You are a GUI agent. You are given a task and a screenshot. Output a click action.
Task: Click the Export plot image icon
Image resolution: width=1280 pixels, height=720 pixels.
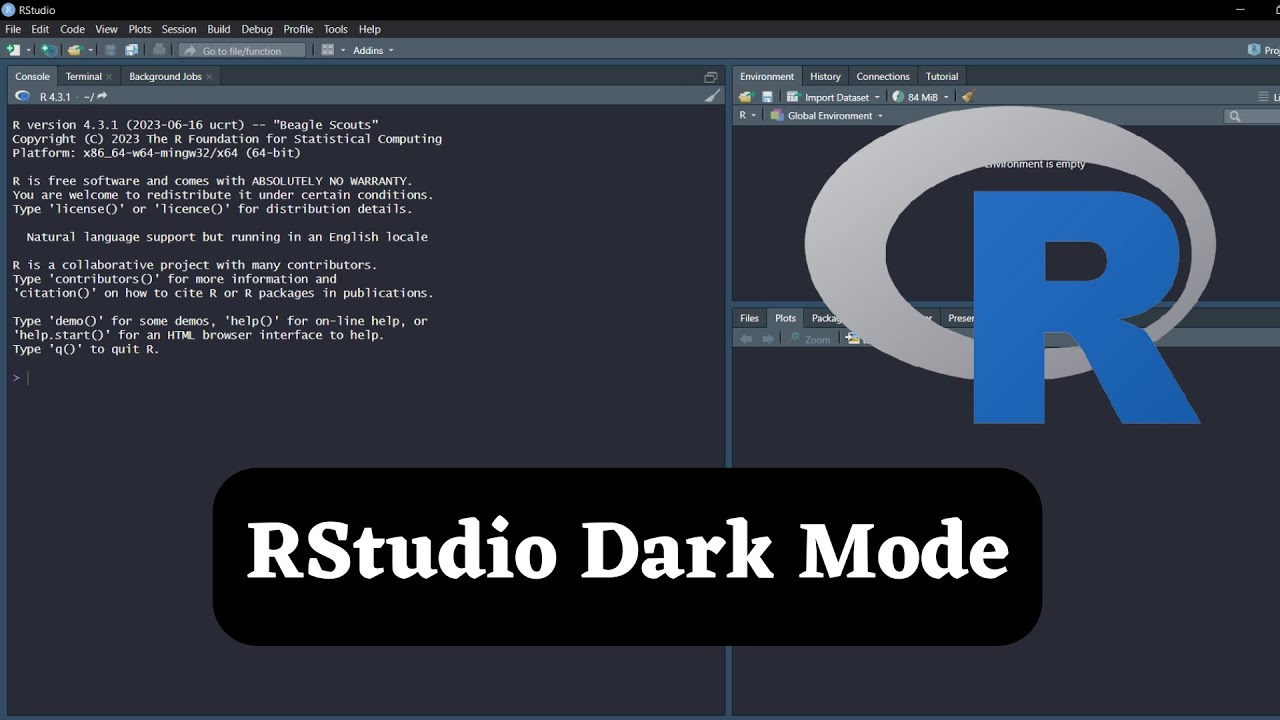click(852, 339)
